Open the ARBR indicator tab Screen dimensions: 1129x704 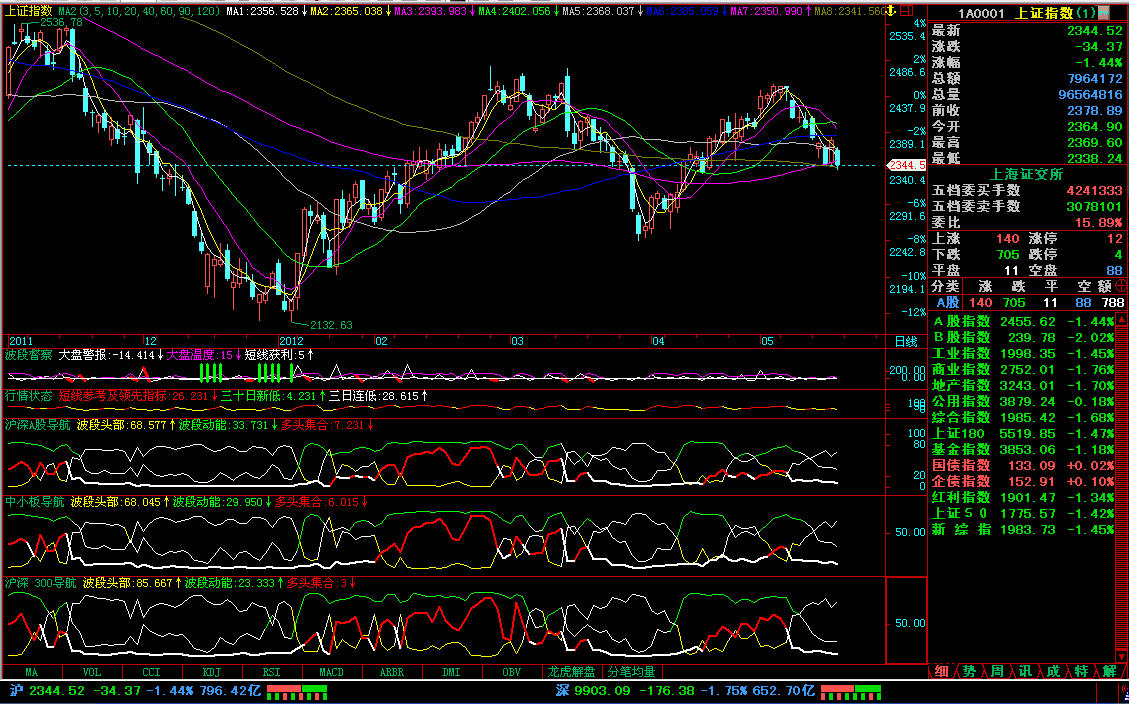tap(391, 672)
